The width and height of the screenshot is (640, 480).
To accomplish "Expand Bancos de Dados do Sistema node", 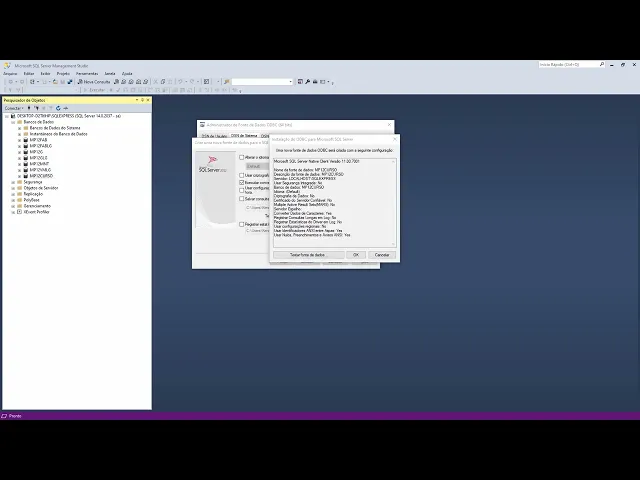I will point(19,128).
